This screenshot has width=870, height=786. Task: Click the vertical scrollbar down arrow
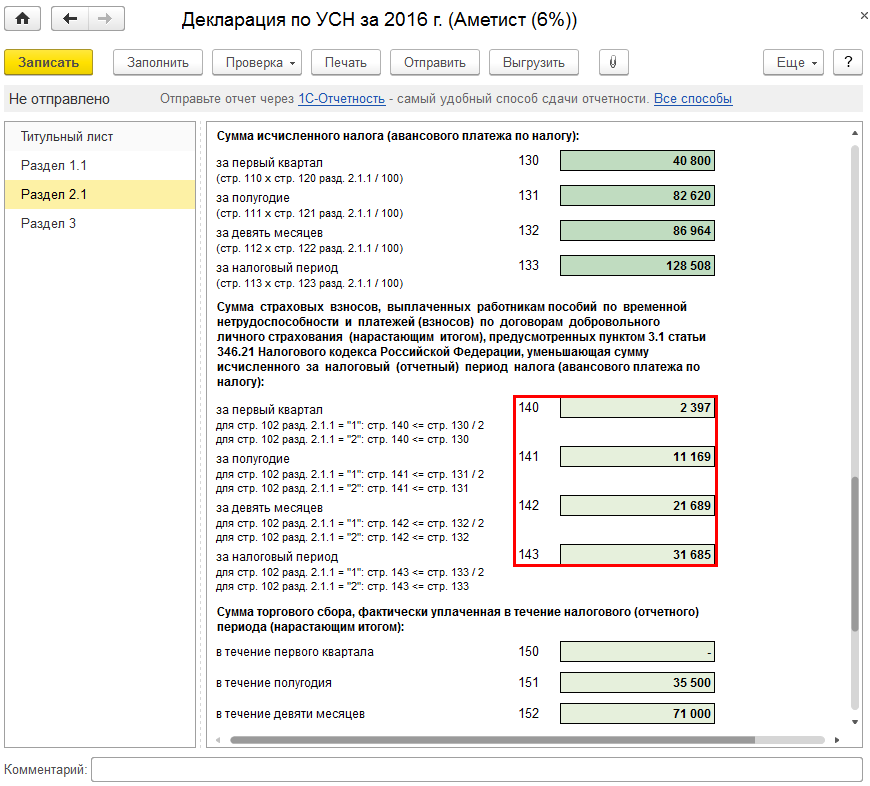pos(854,722)
